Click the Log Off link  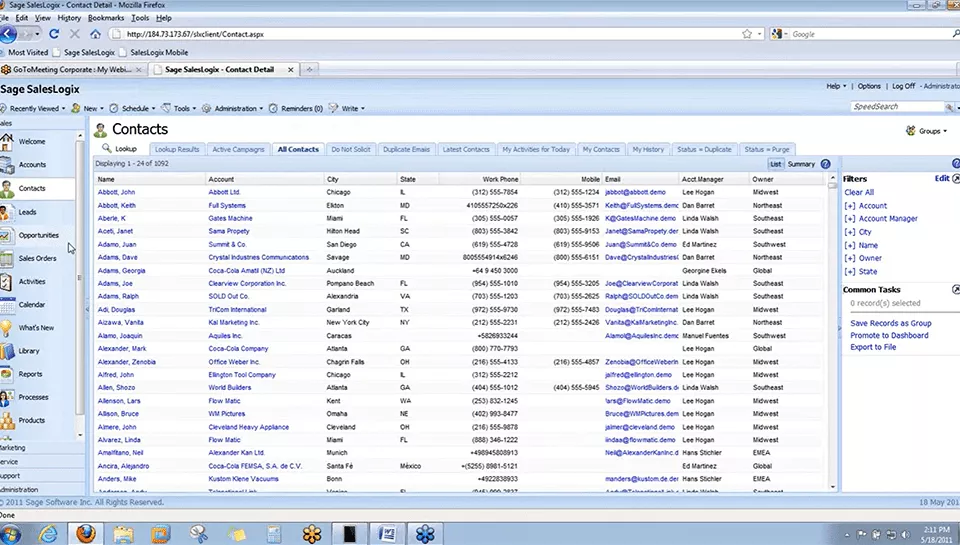[903, 86]
